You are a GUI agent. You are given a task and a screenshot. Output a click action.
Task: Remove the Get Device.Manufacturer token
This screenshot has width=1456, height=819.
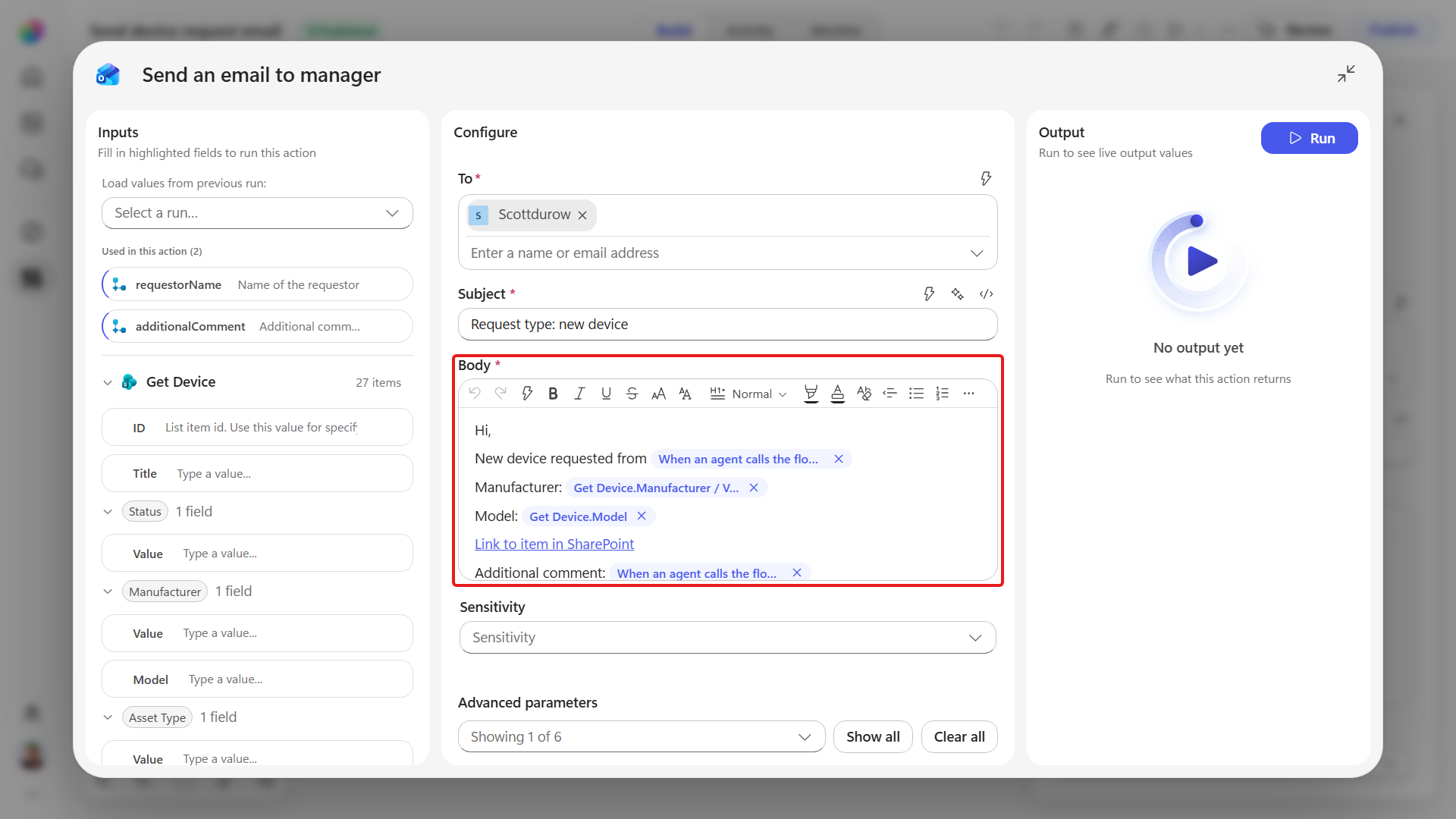tap(754, 488)
